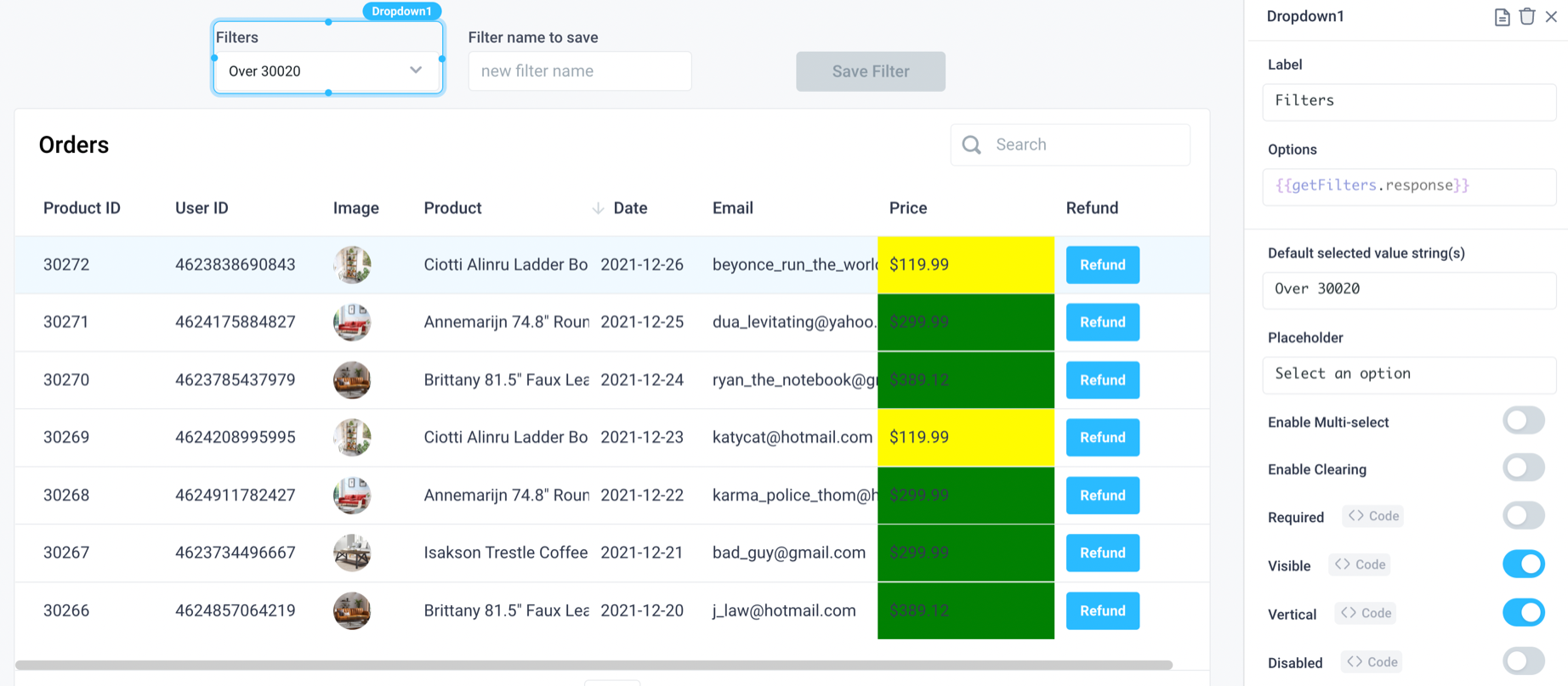This screenshot has height=686, width=1568.
Task: Click the Dropdown1 widget name tag
Action: (x=401, y=11)
